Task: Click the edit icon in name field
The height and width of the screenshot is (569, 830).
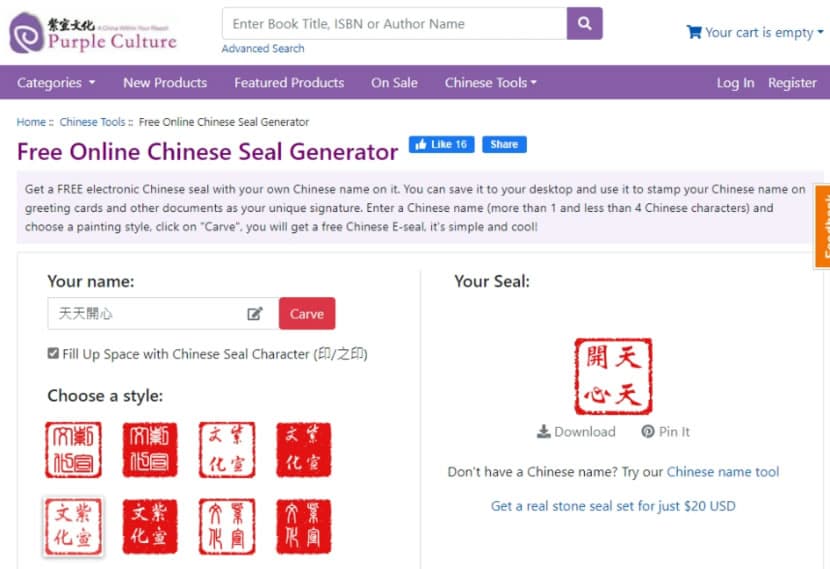Action: [x=255, y=314]
